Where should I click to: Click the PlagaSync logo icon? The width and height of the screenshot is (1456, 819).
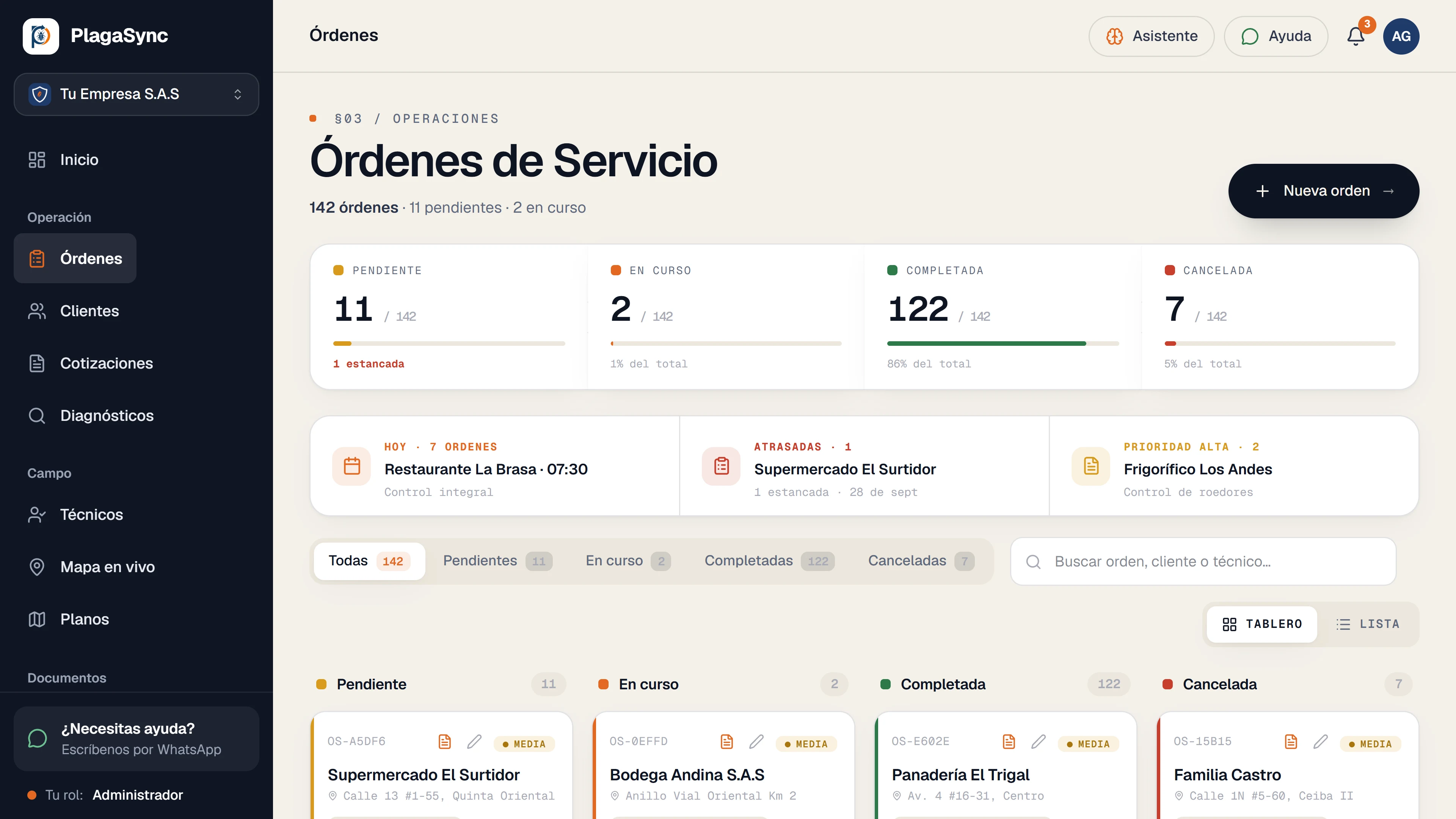[x=41, y=36]
